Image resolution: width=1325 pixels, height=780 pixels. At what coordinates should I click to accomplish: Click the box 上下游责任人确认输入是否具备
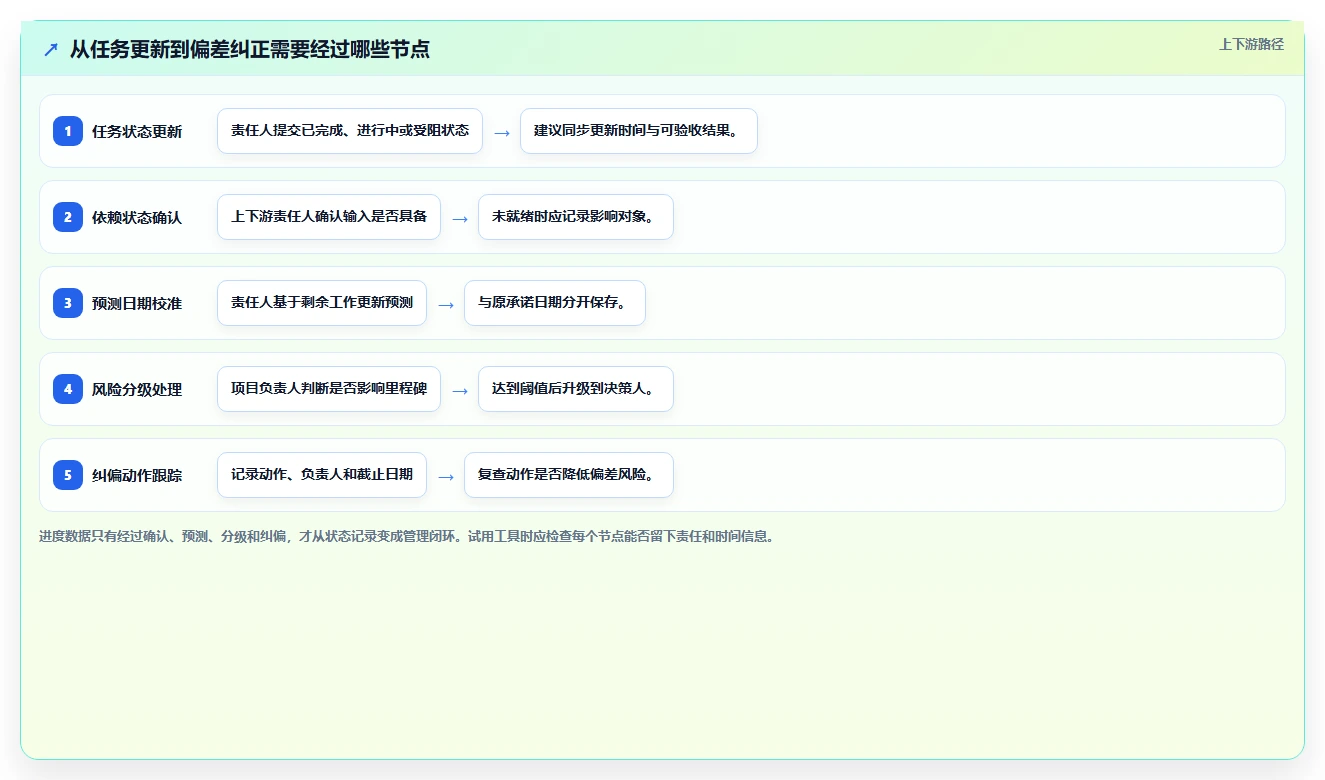click(x=329, y=217)
